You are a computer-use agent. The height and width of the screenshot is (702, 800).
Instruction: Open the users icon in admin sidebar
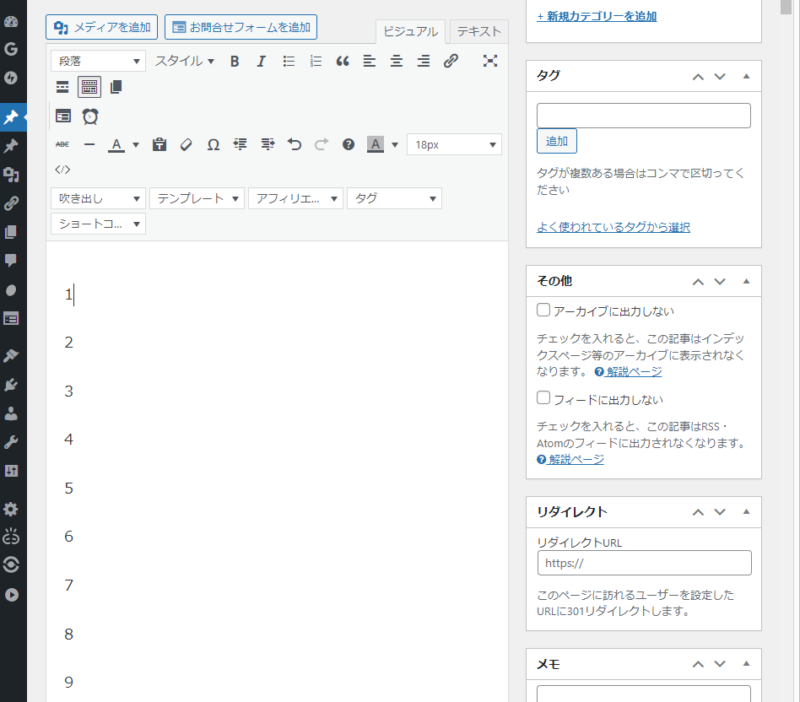[11, 413]
